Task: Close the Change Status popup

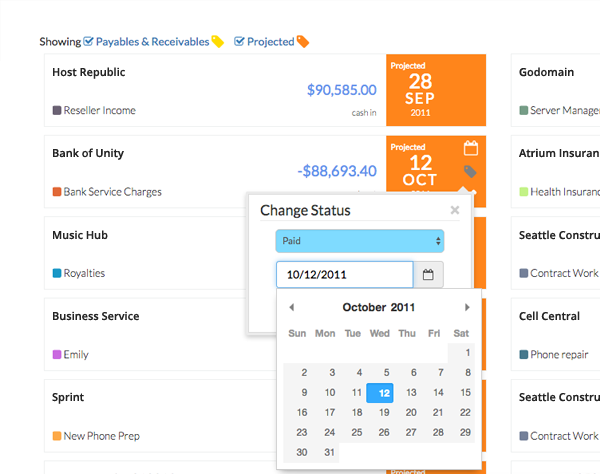Action: [x=455, y=210]
